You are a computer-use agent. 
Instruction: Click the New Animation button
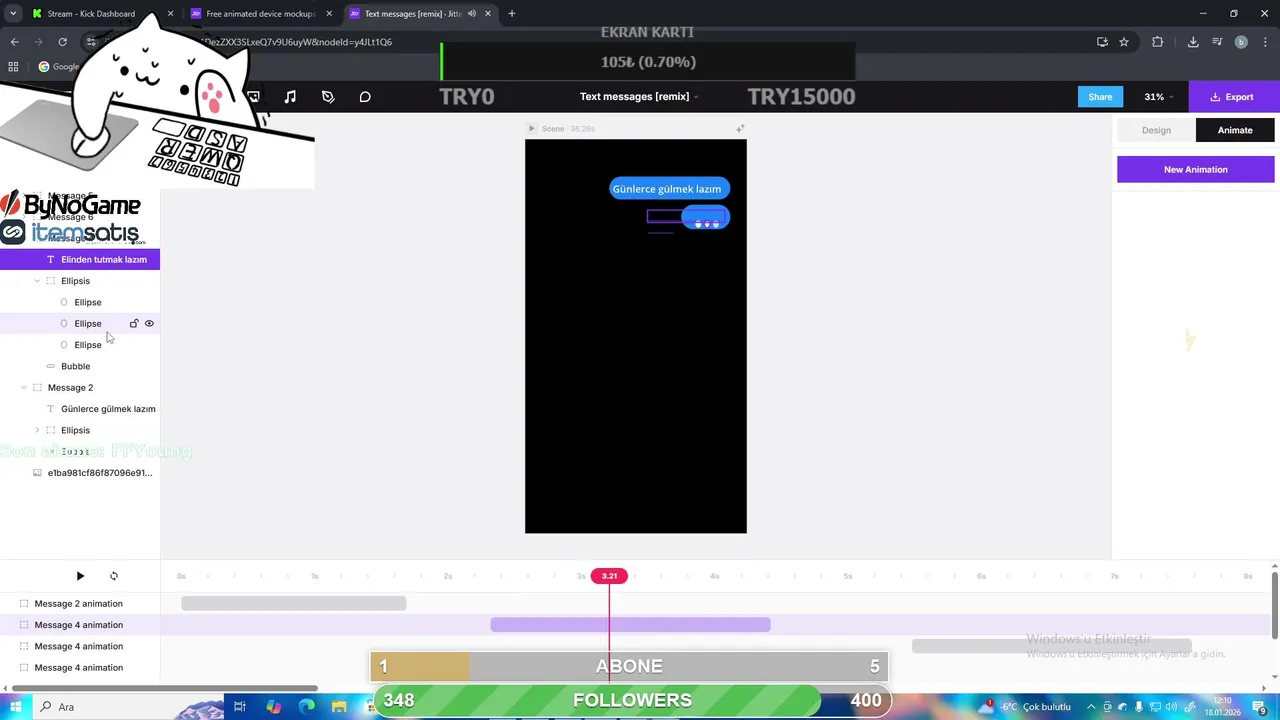click(x=1195, y=170)
